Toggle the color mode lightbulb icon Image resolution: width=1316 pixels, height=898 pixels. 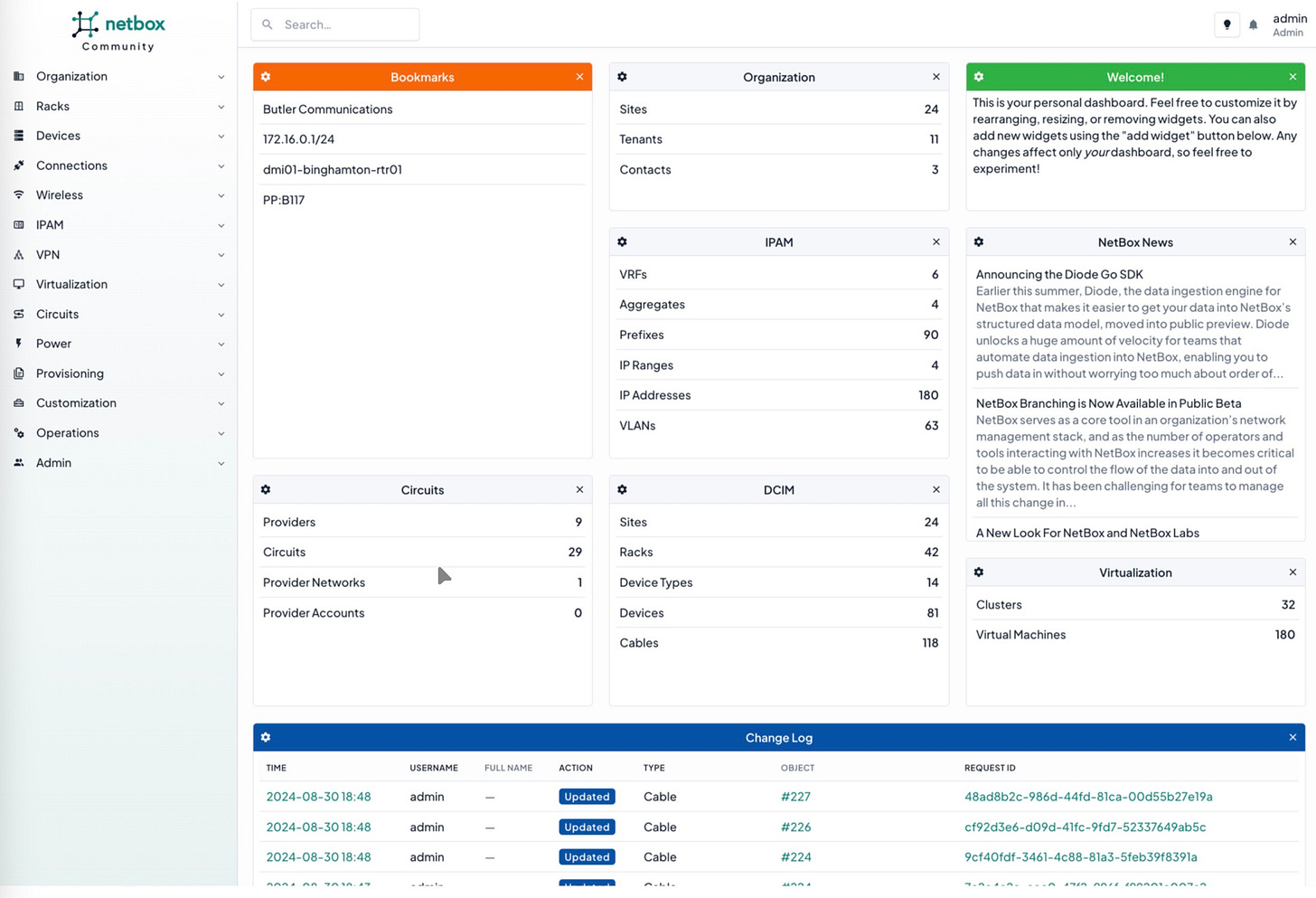tap(1227, 24)
